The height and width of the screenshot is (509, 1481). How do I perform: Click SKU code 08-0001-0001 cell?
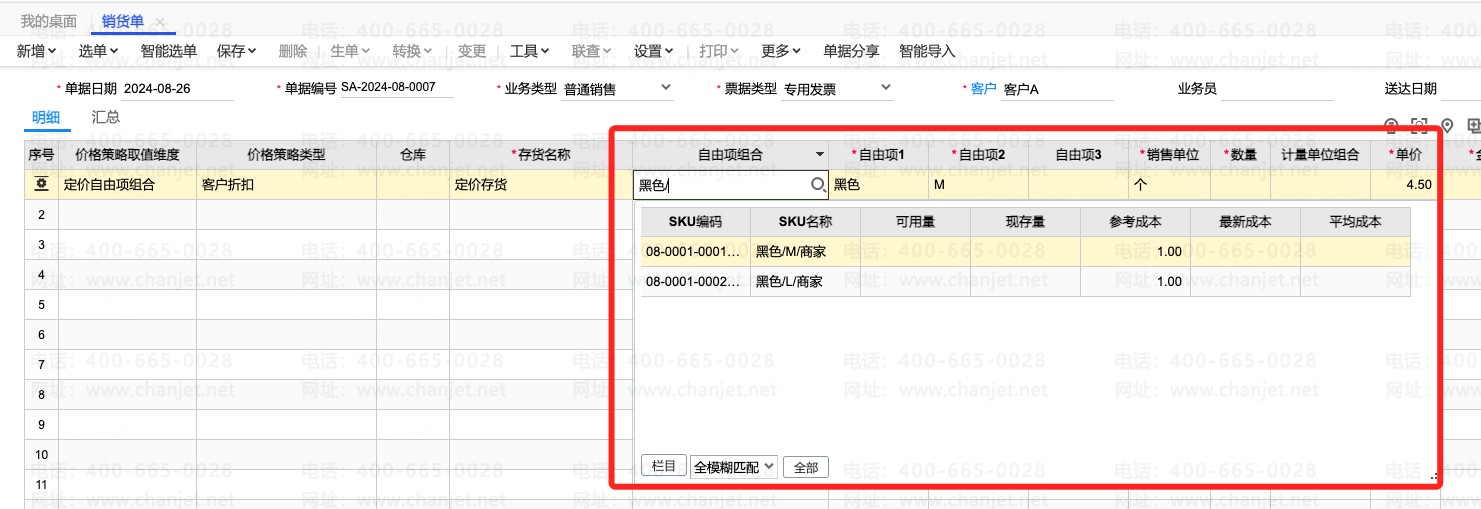coord(695,252)
